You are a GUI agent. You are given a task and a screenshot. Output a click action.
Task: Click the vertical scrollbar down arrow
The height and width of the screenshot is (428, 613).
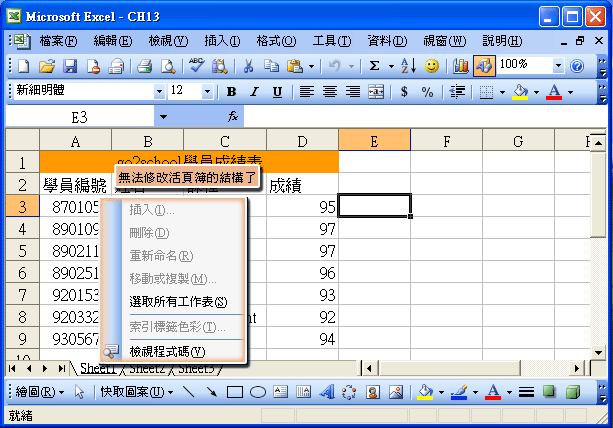click(x=598, y=352)
